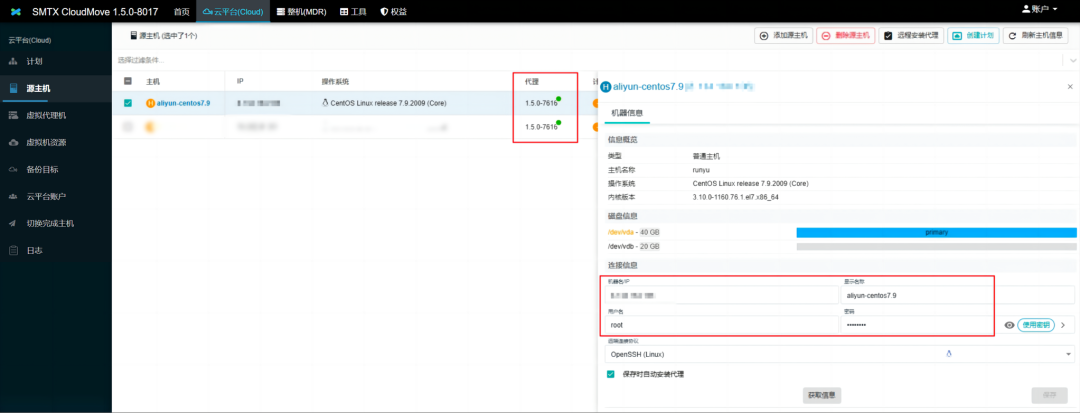Screen dimensions: 1080x413
Task: Click the 机器名/IP input field
Action: pyautogui.click(x=721, y=295)
